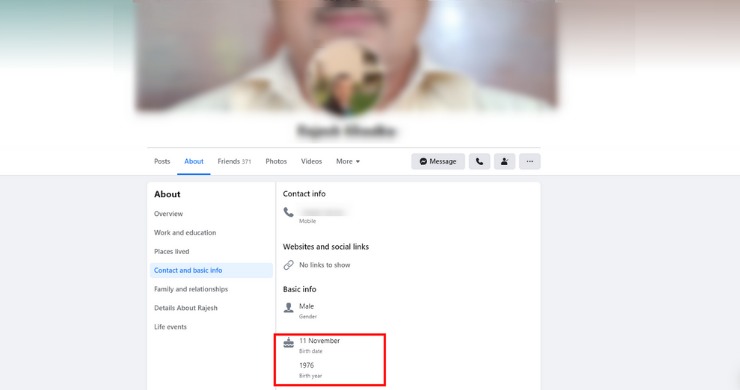
Task: Expand the More dropdown menu
Action: pyautogui.click(x=348, y=161)
